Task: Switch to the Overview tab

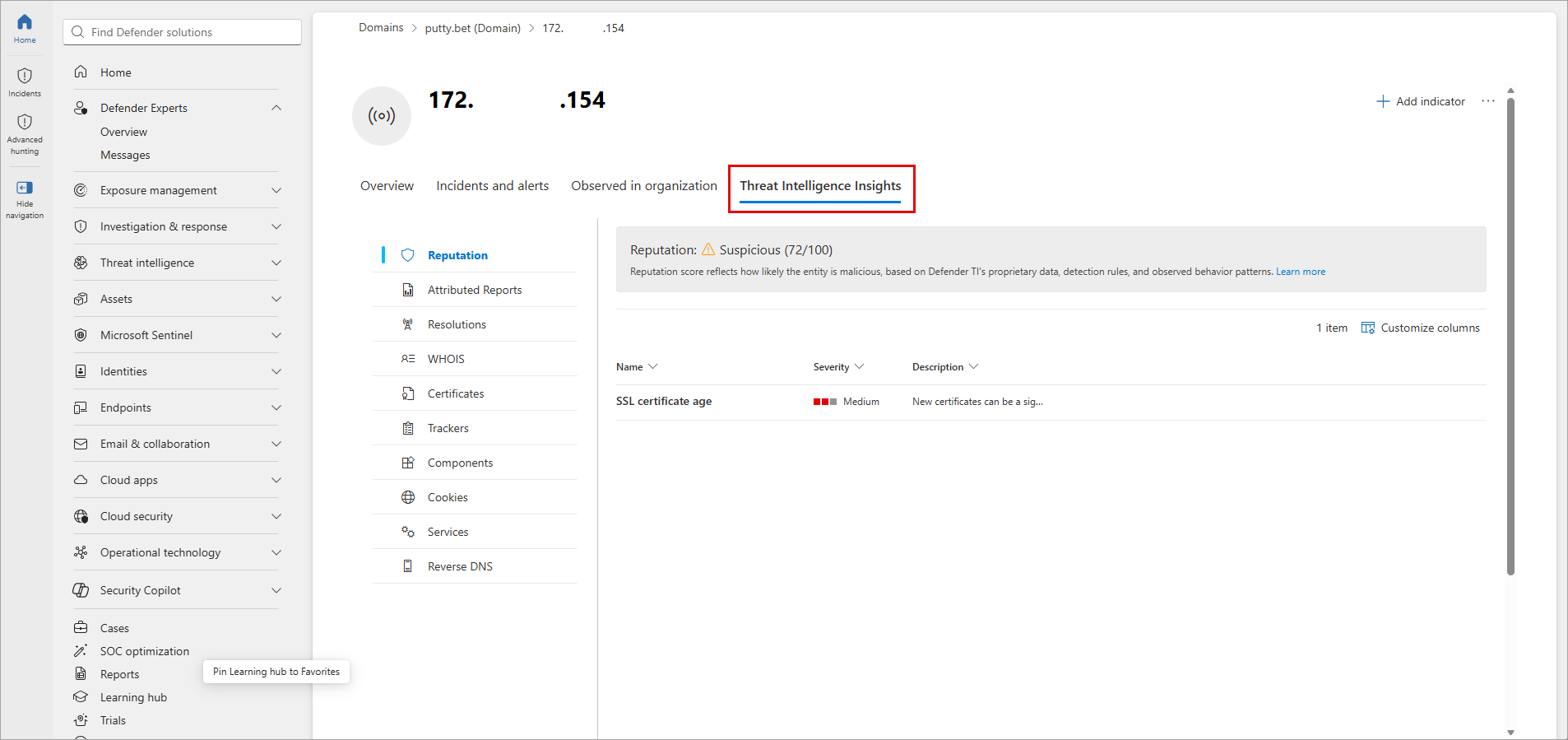Action: 387,186
